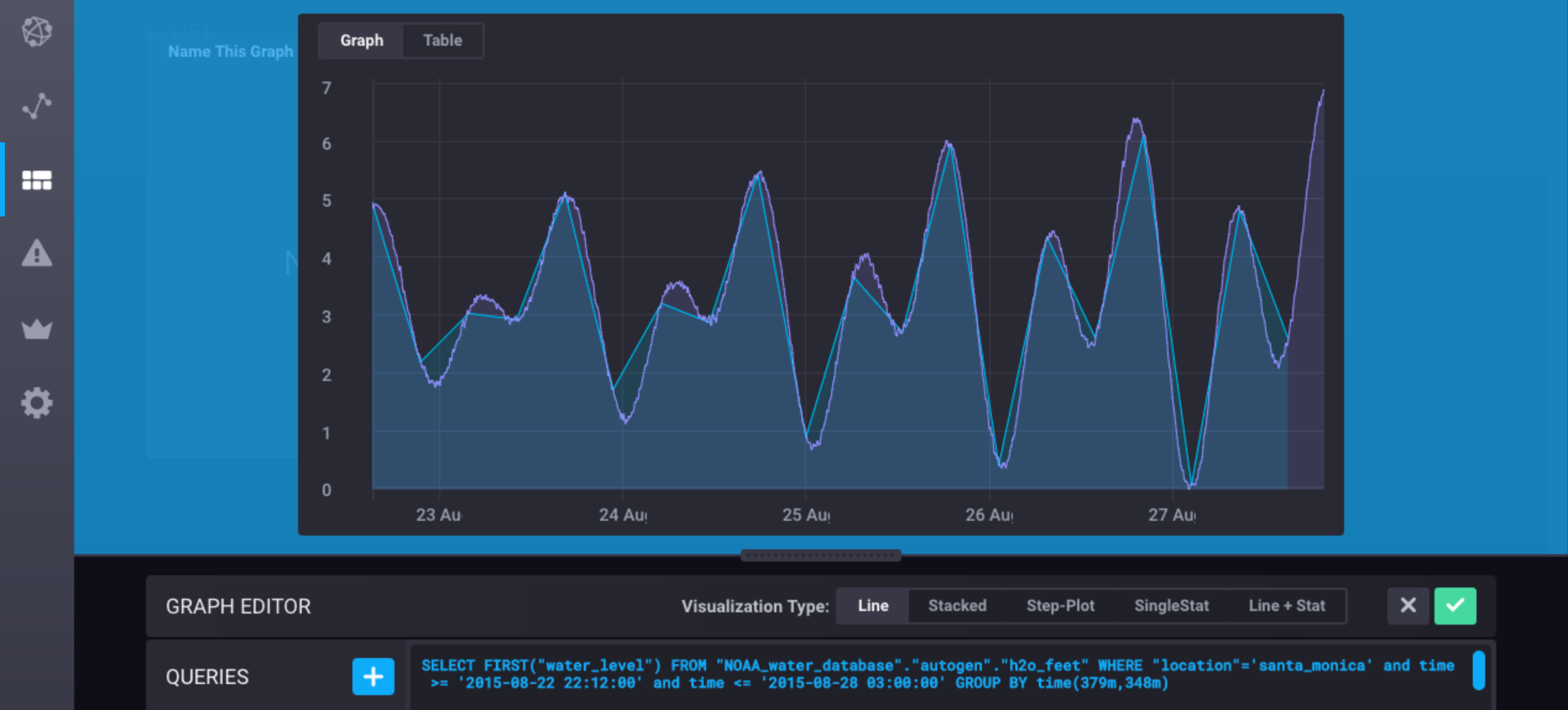Save graph with green checkmark button

coord(1454,605)
